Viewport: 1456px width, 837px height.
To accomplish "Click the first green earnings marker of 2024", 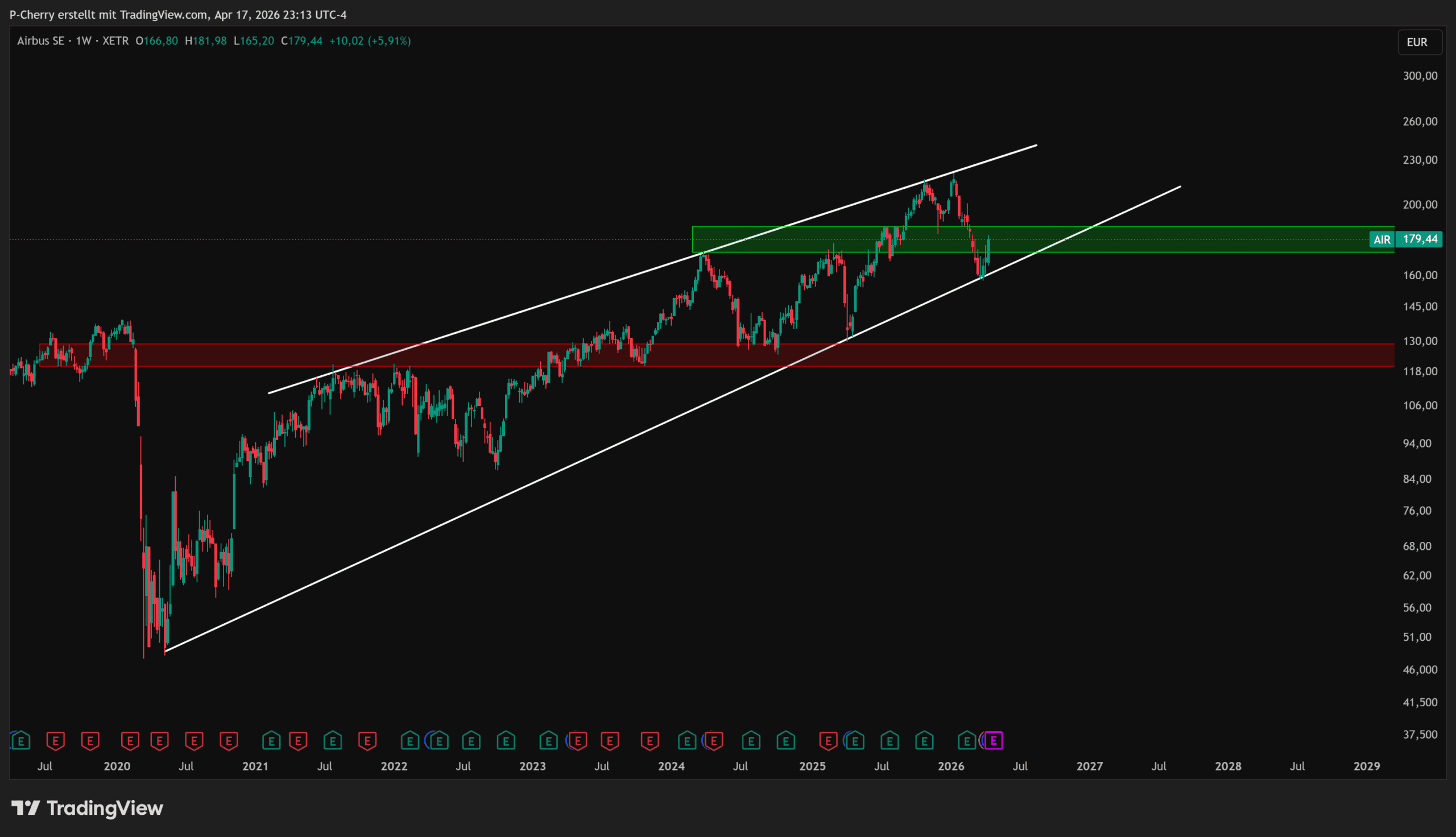I will coord(686,741).
